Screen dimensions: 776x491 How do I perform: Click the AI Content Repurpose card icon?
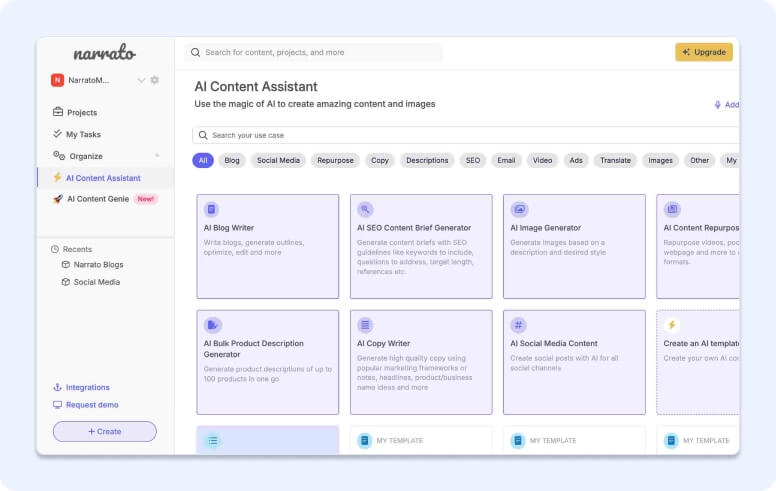point(672,209)
